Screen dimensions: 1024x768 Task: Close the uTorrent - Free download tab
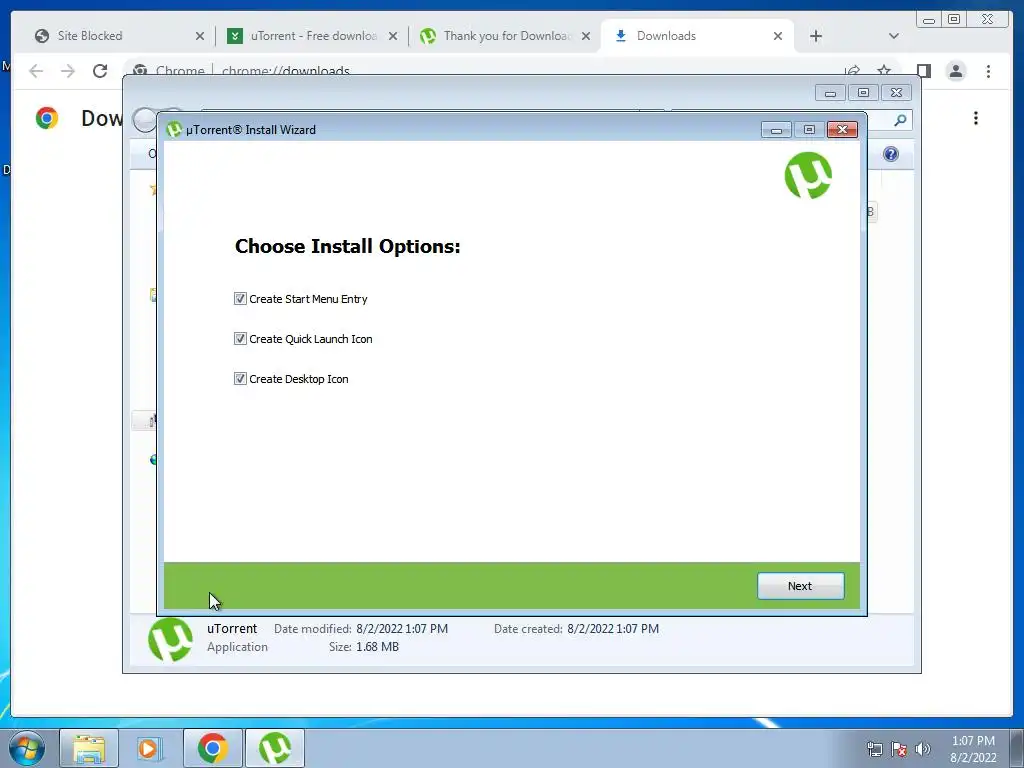pos(393,36)
